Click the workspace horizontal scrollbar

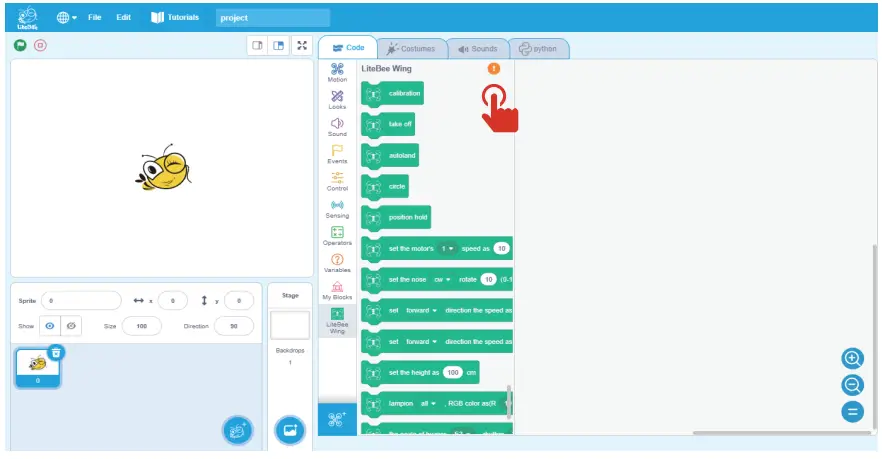click(782, 433)
